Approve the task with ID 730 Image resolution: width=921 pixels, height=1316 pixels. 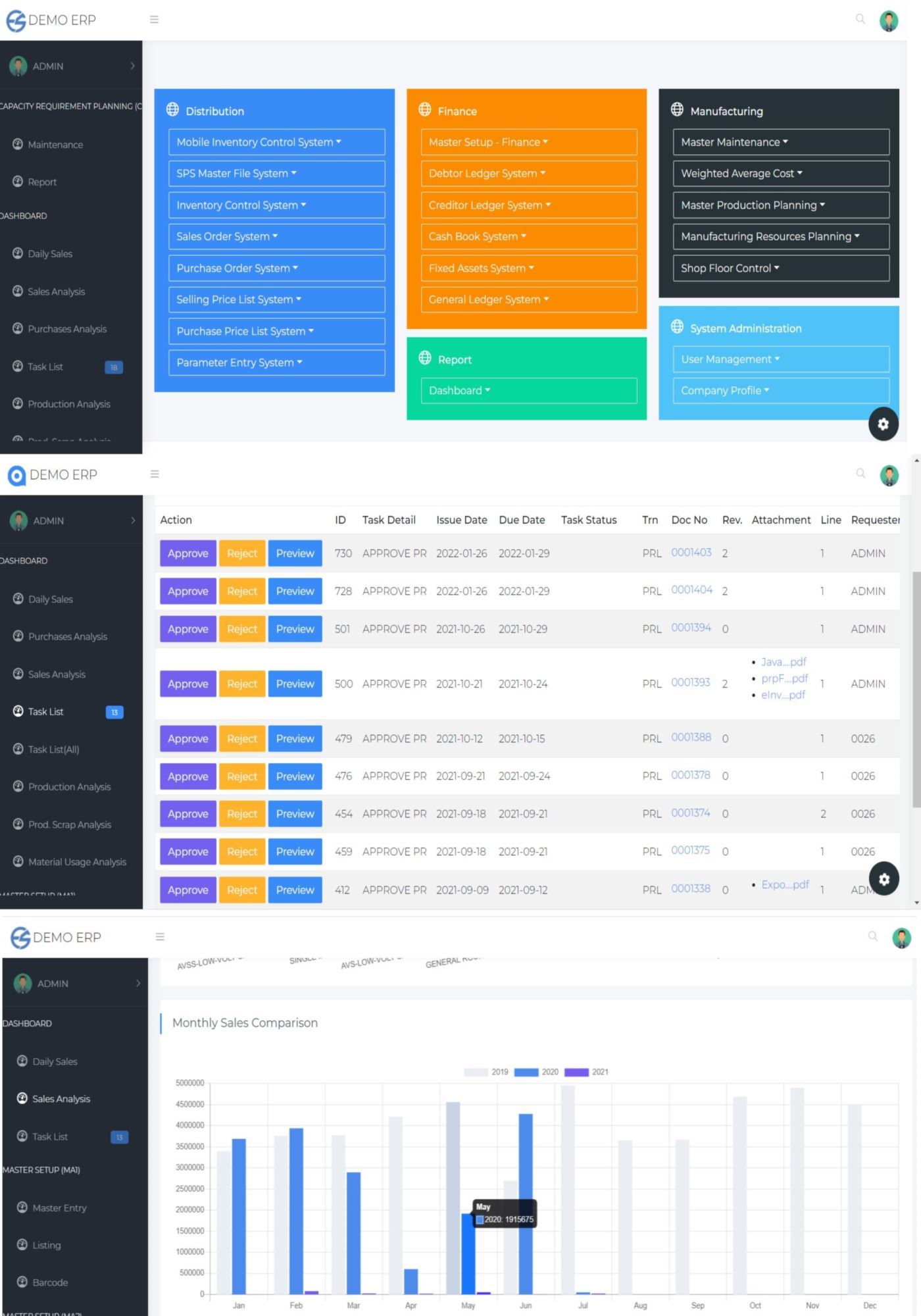187,553
